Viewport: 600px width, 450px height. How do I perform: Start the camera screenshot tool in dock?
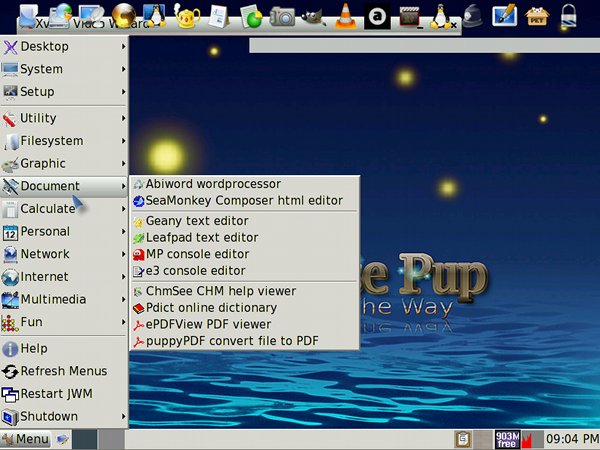tap(282, 16)
